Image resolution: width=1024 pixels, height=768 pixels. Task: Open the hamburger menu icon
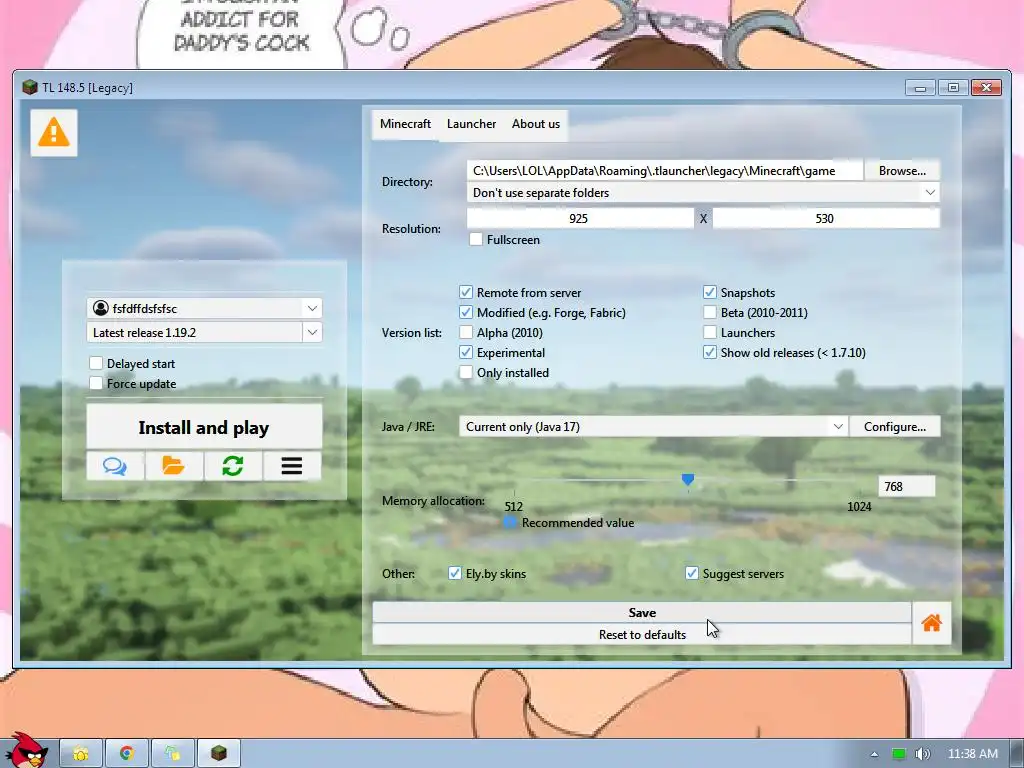[292, 466]
